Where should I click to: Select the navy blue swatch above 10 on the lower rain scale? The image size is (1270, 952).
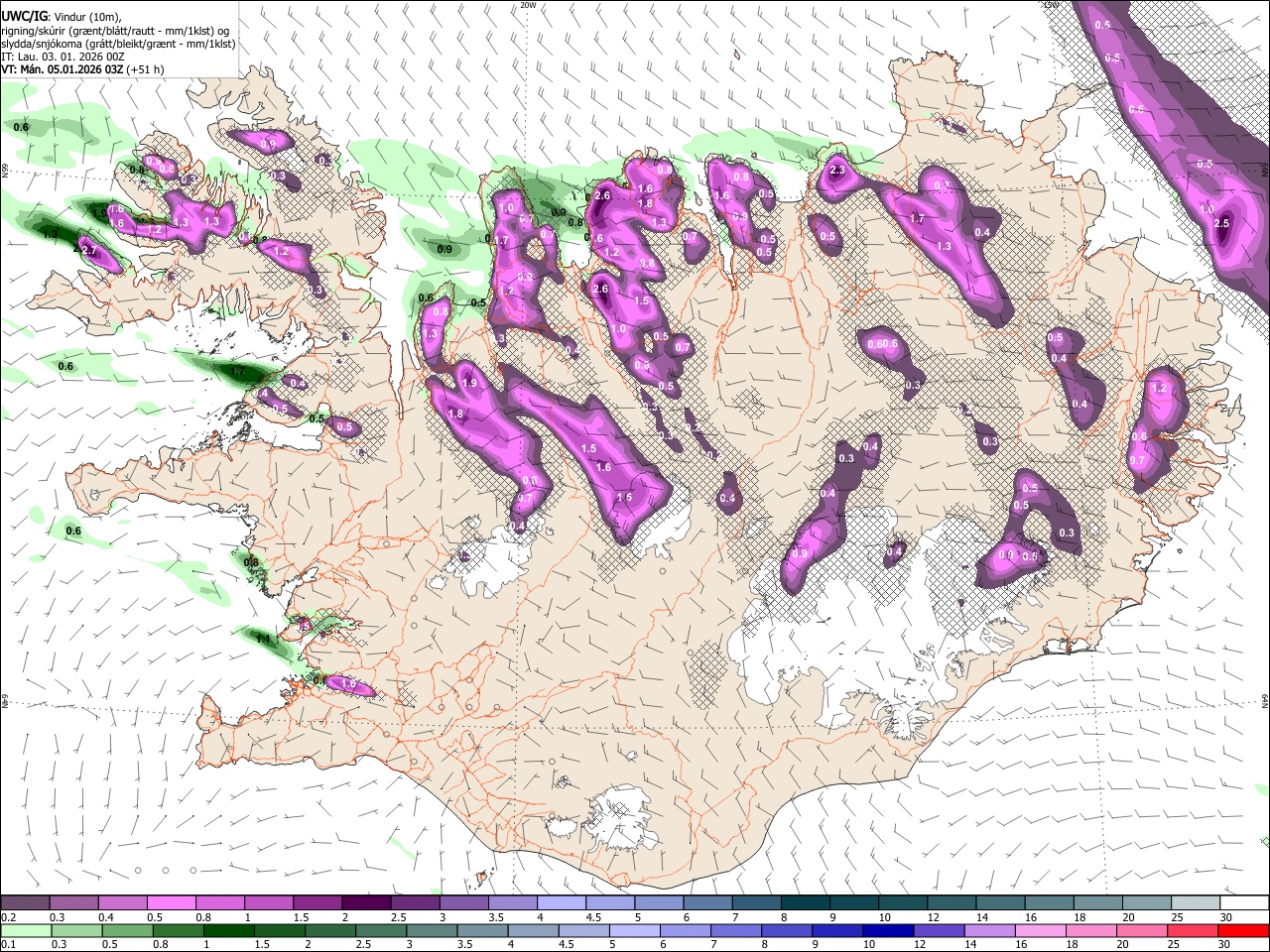tap(887, 931)
